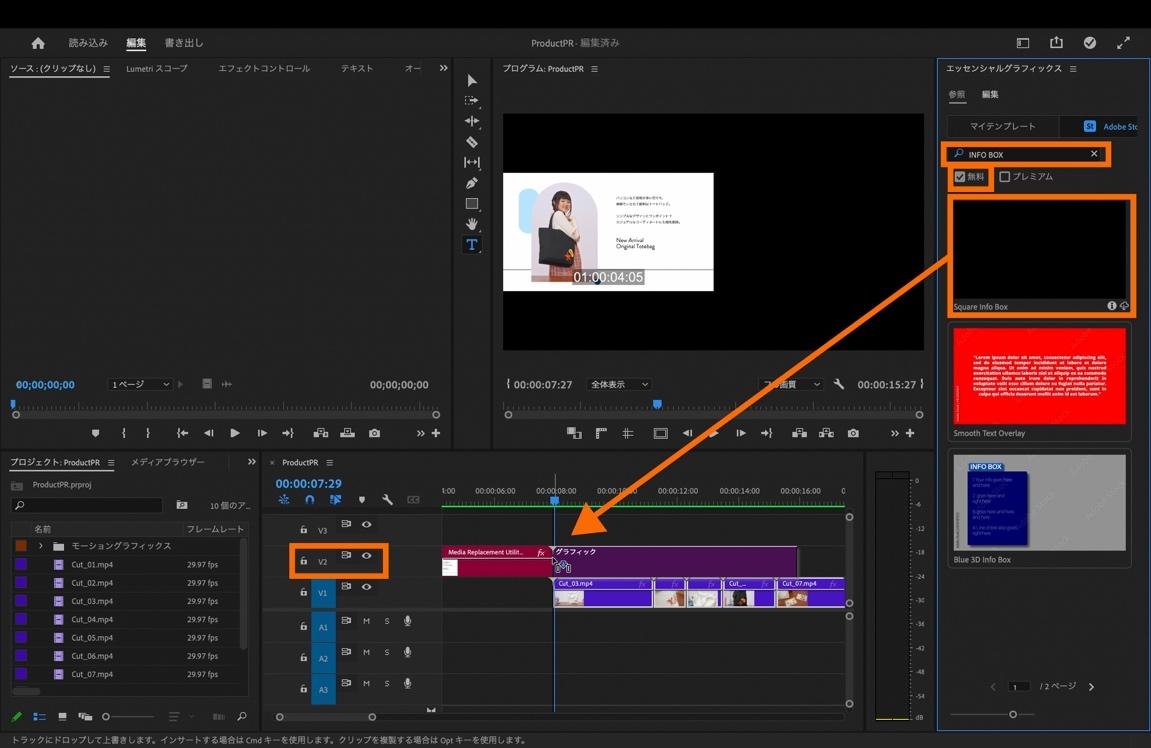Toggle V2 track eye visibility

(x=367, y=556)
